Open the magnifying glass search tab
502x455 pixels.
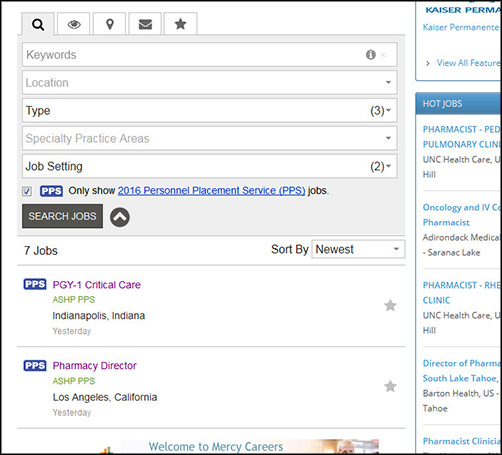tap(38, 24)
